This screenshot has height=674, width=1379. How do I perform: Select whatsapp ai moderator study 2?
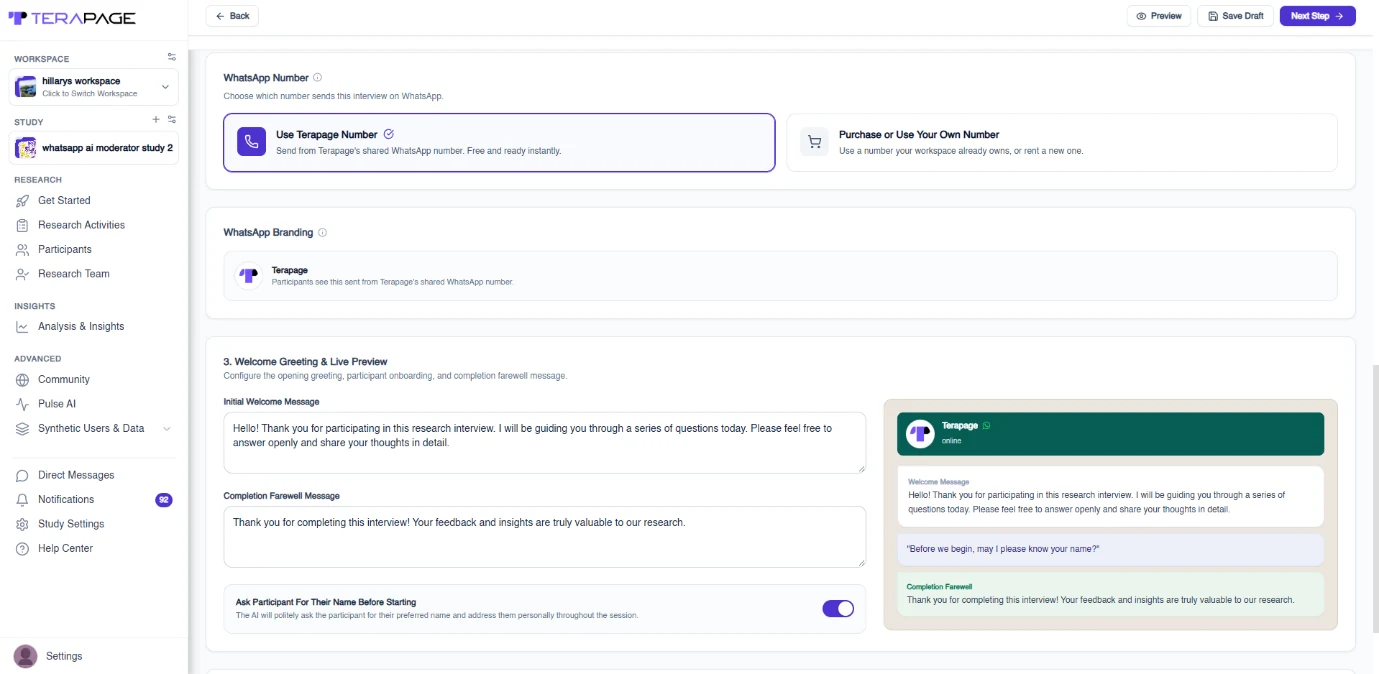point(94,148)
